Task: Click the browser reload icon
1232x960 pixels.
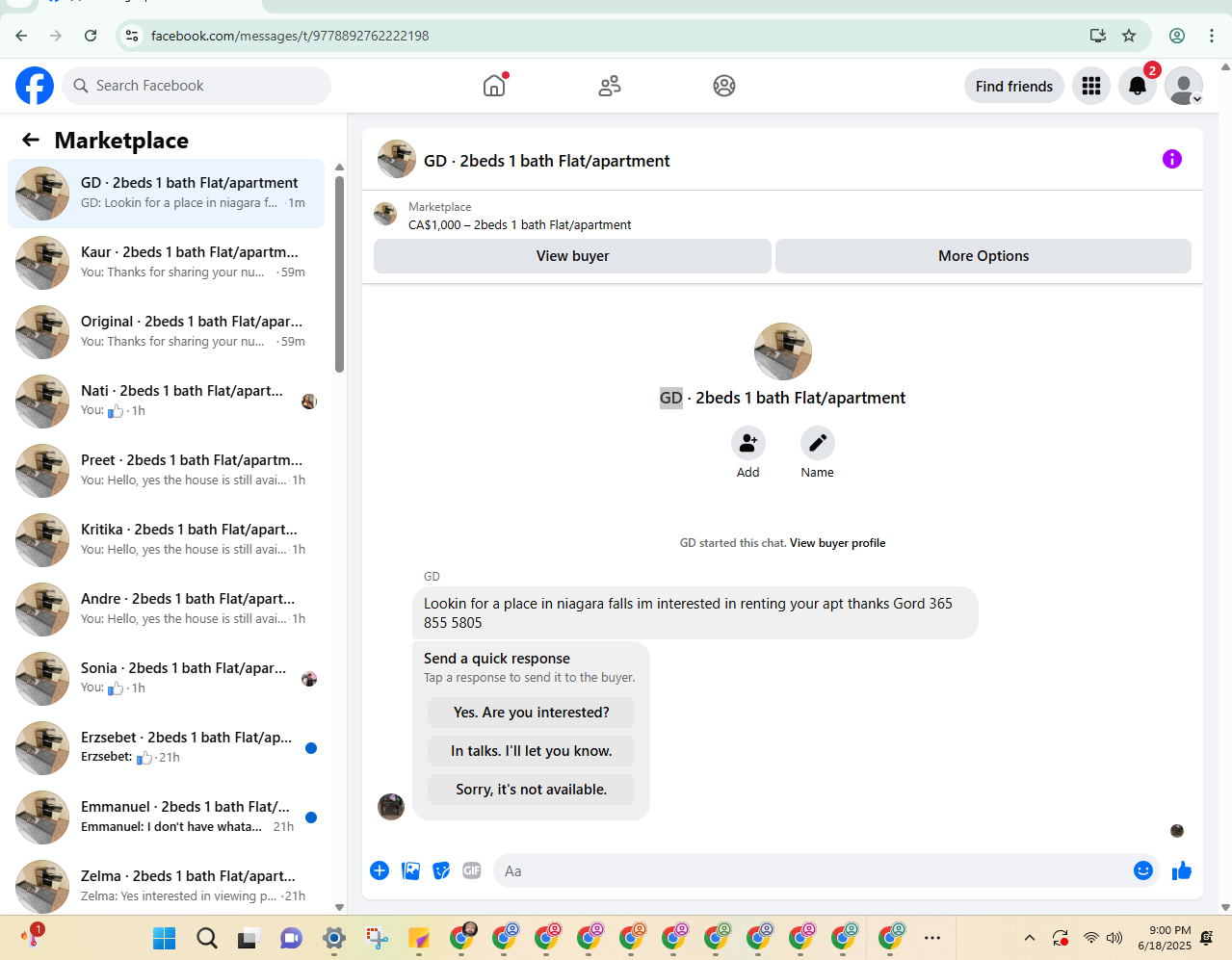Action: pyautogui.click(x=91, y=36)
